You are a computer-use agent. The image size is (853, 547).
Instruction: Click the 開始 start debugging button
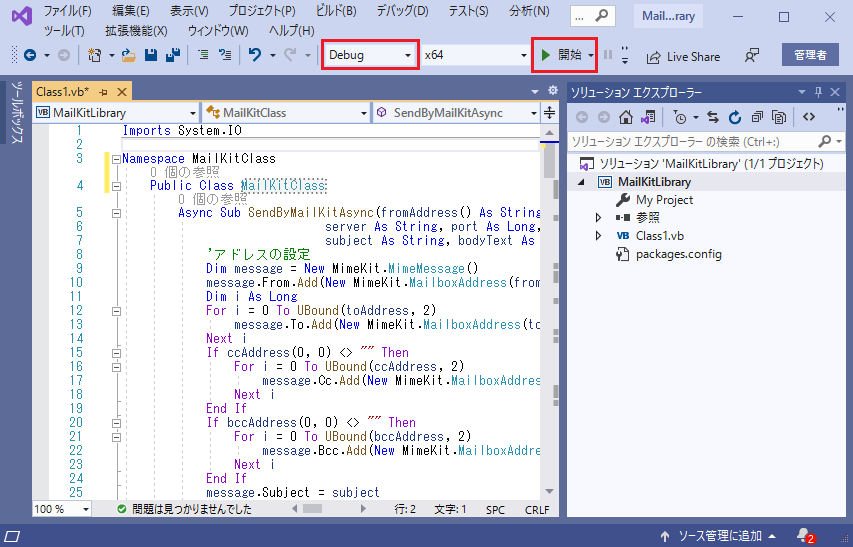pyautogui.click(x=561, y=55)
